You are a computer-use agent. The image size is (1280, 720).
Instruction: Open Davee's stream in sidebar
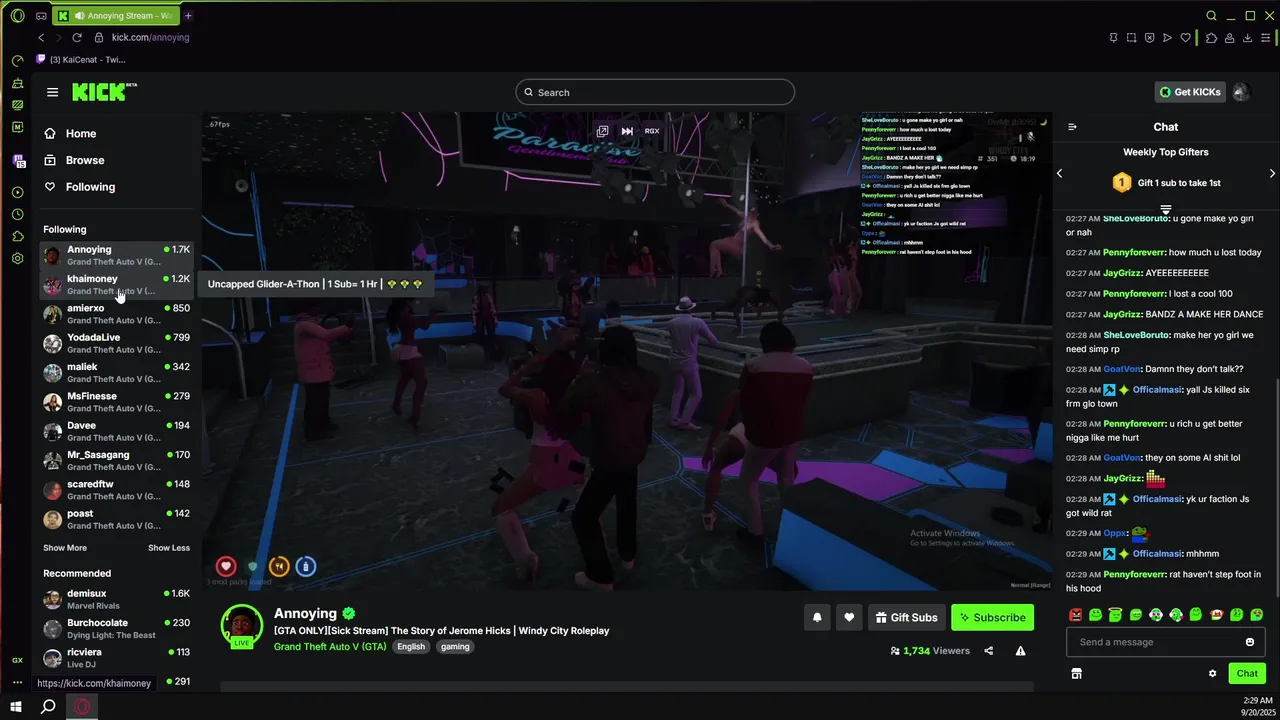[117, 431]
